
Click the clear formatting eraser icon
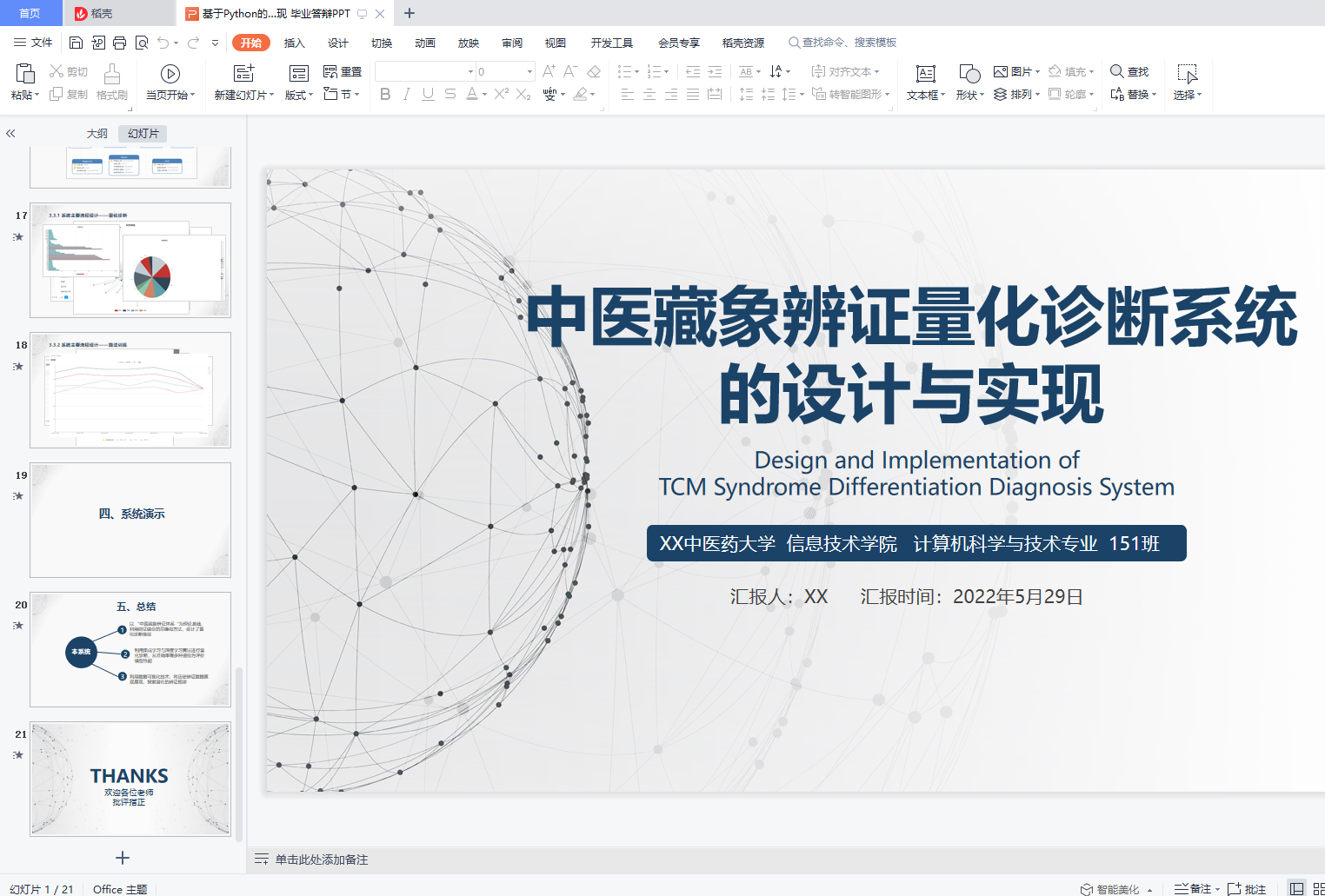pos(594,71)
